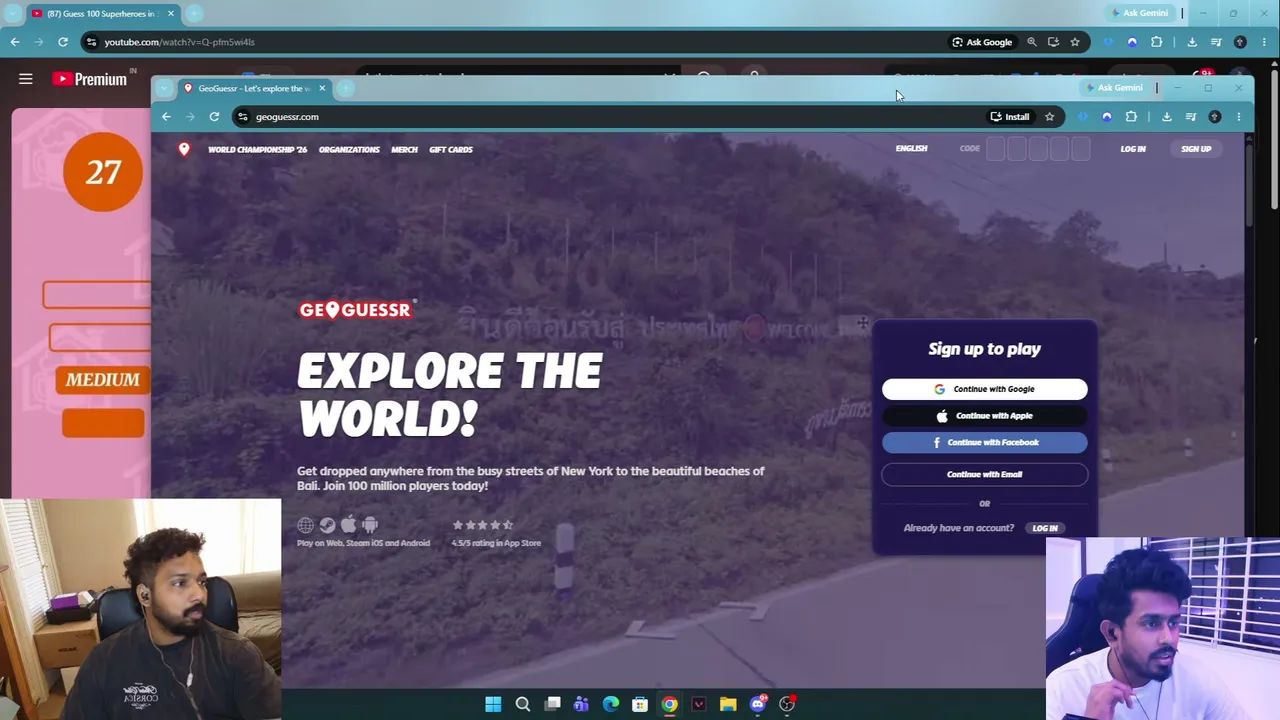Open a new tab in the YouTube window

coord(194,14)
